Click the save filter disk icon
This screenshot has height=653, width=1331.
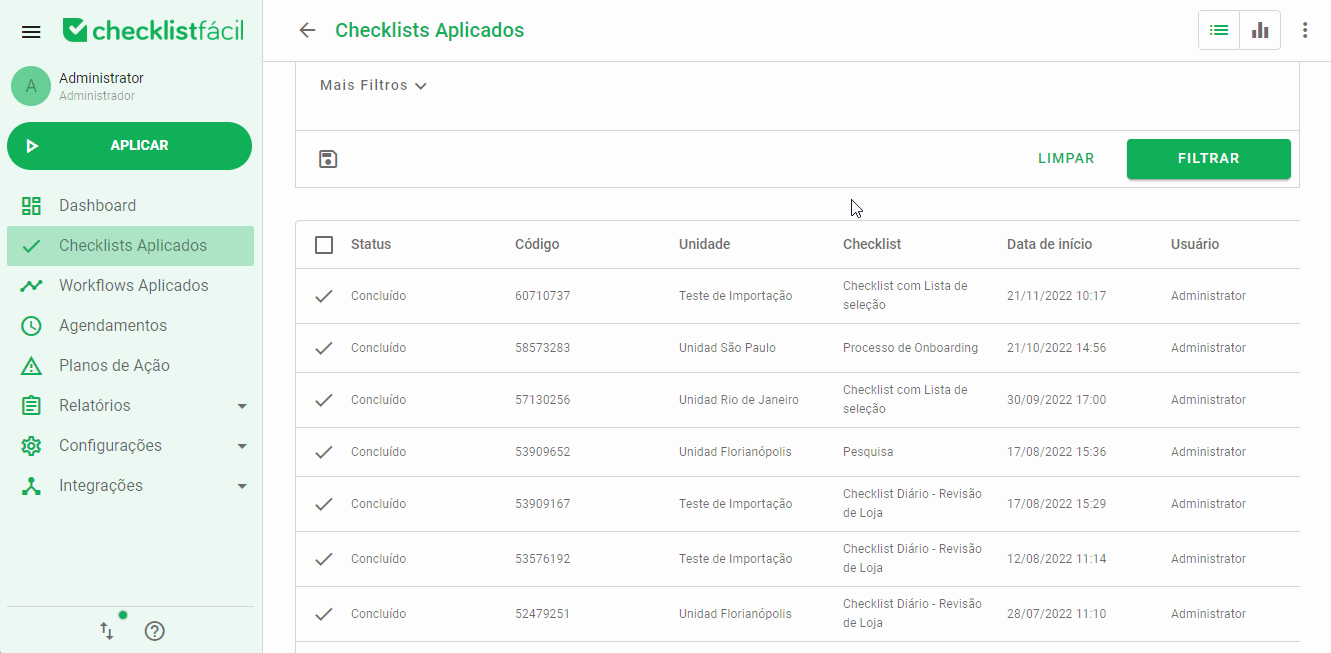pyautogui.click(x=328, y=158)
